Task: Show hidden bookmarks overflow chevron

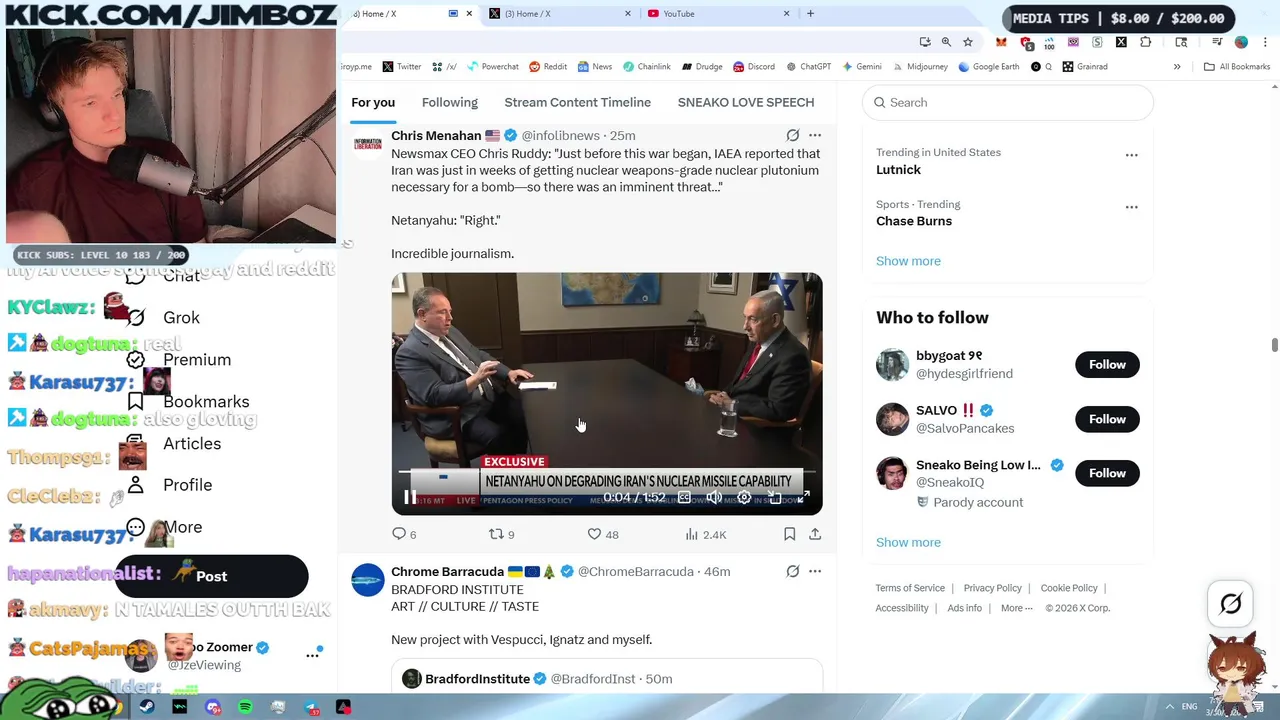Action: pyautogui.click(x=1177, y=67)
